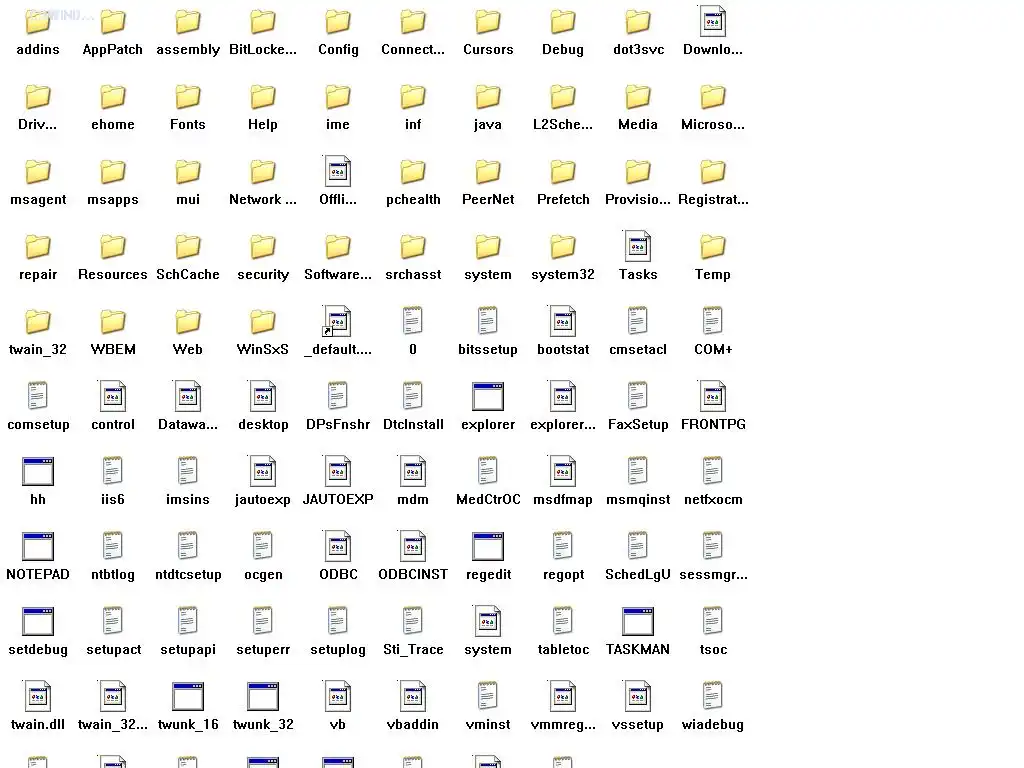
Task: Click the twunk_16 program icon
Action: pyautogui.click(x=188, y=697)
